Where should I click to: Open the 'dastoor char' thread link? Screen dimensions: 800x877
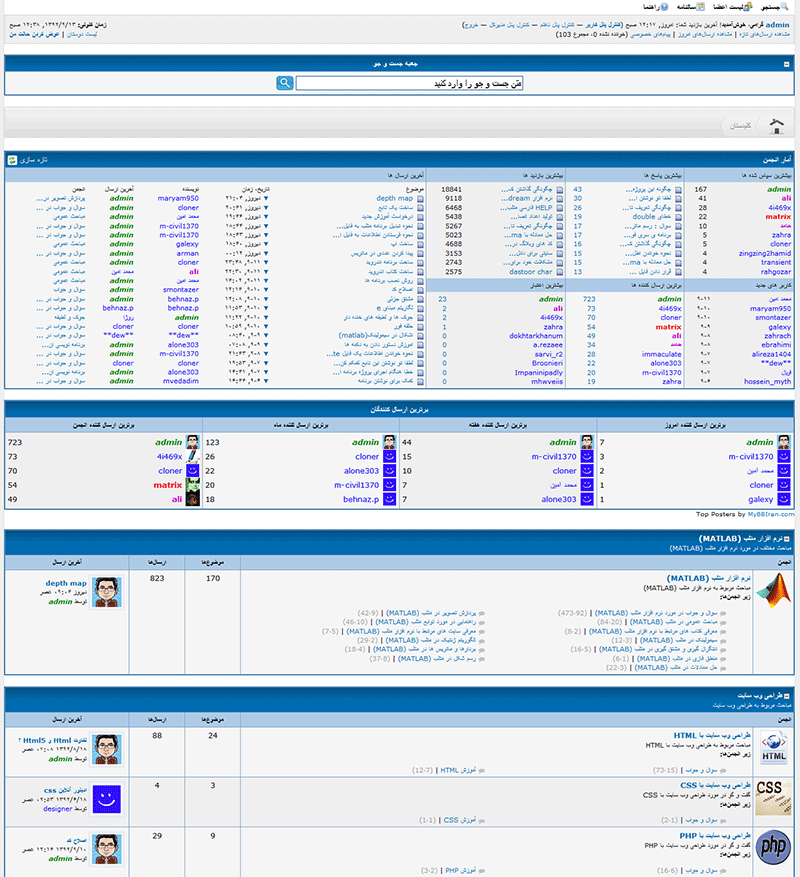click(x=530, y=272)
